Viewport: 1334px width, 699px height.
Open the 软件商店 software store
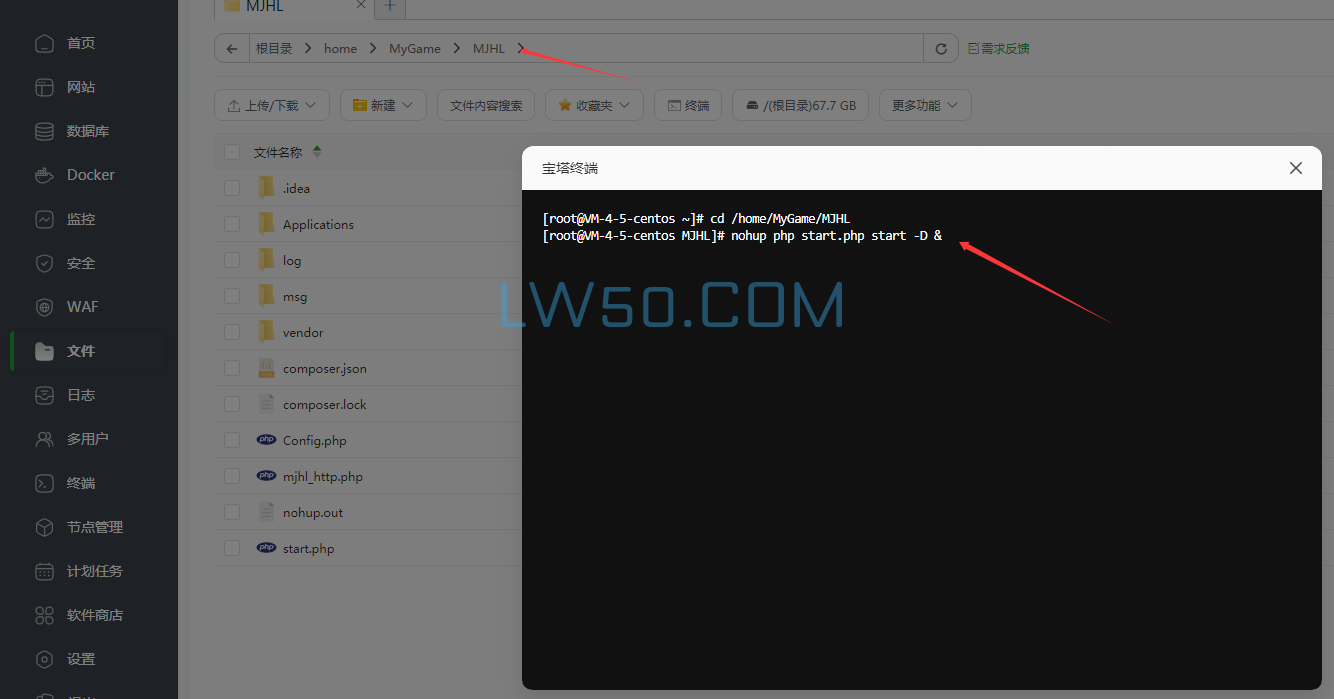(94, 615)
